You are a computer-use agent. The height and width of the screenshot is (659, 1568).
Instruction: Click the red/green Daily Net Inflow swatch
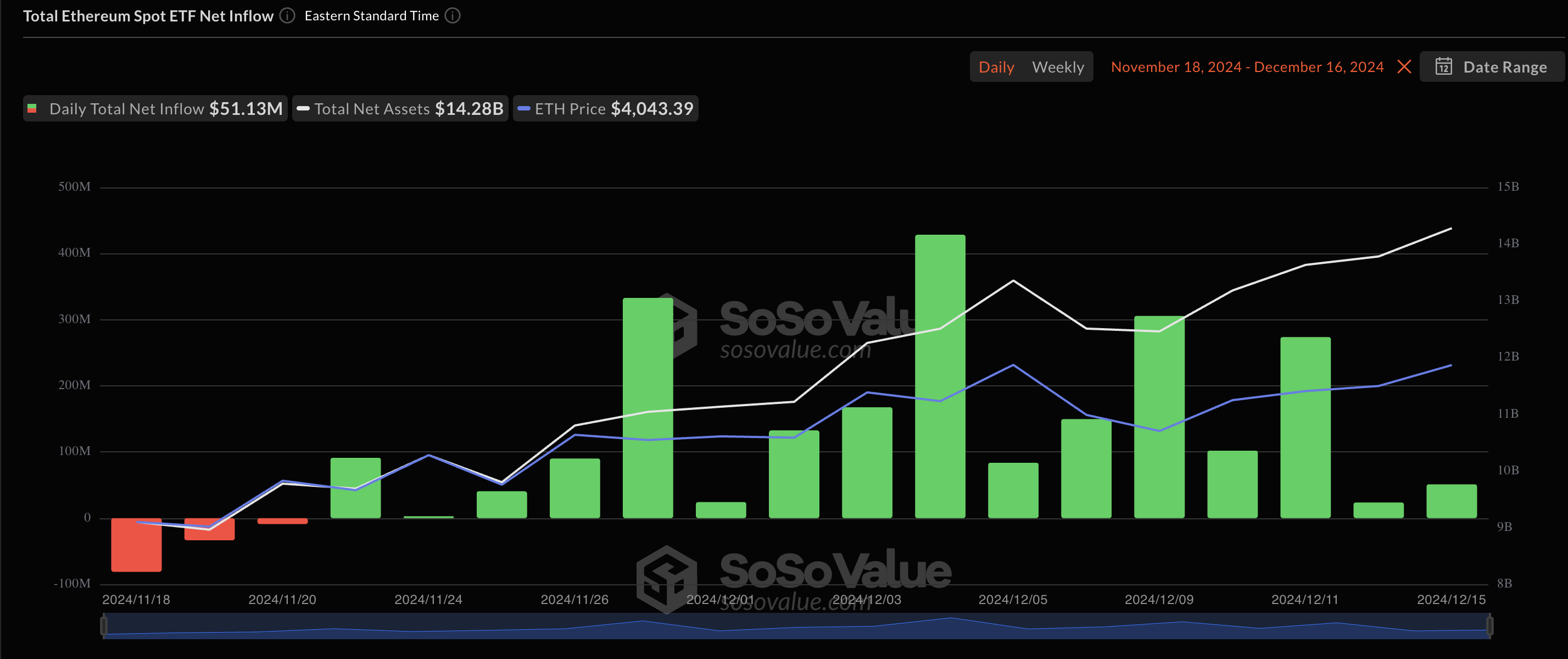pyautogui.click(x=32, y=109)
